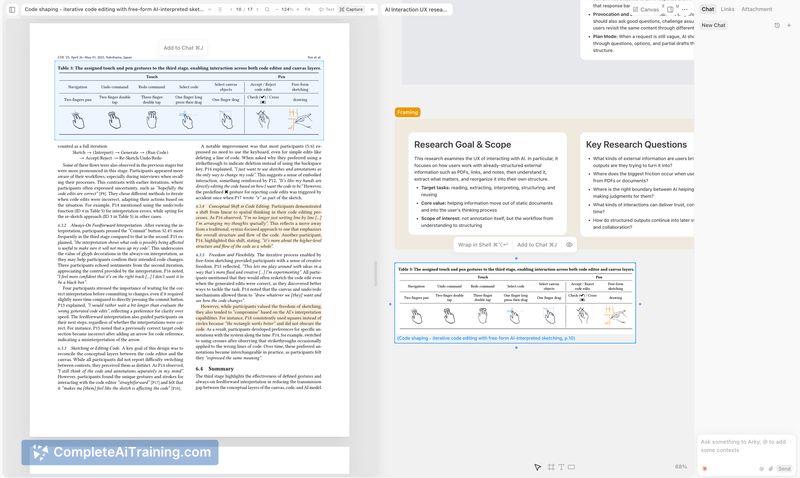Select the pointer tool on canvas toolbar

point(537,467)
